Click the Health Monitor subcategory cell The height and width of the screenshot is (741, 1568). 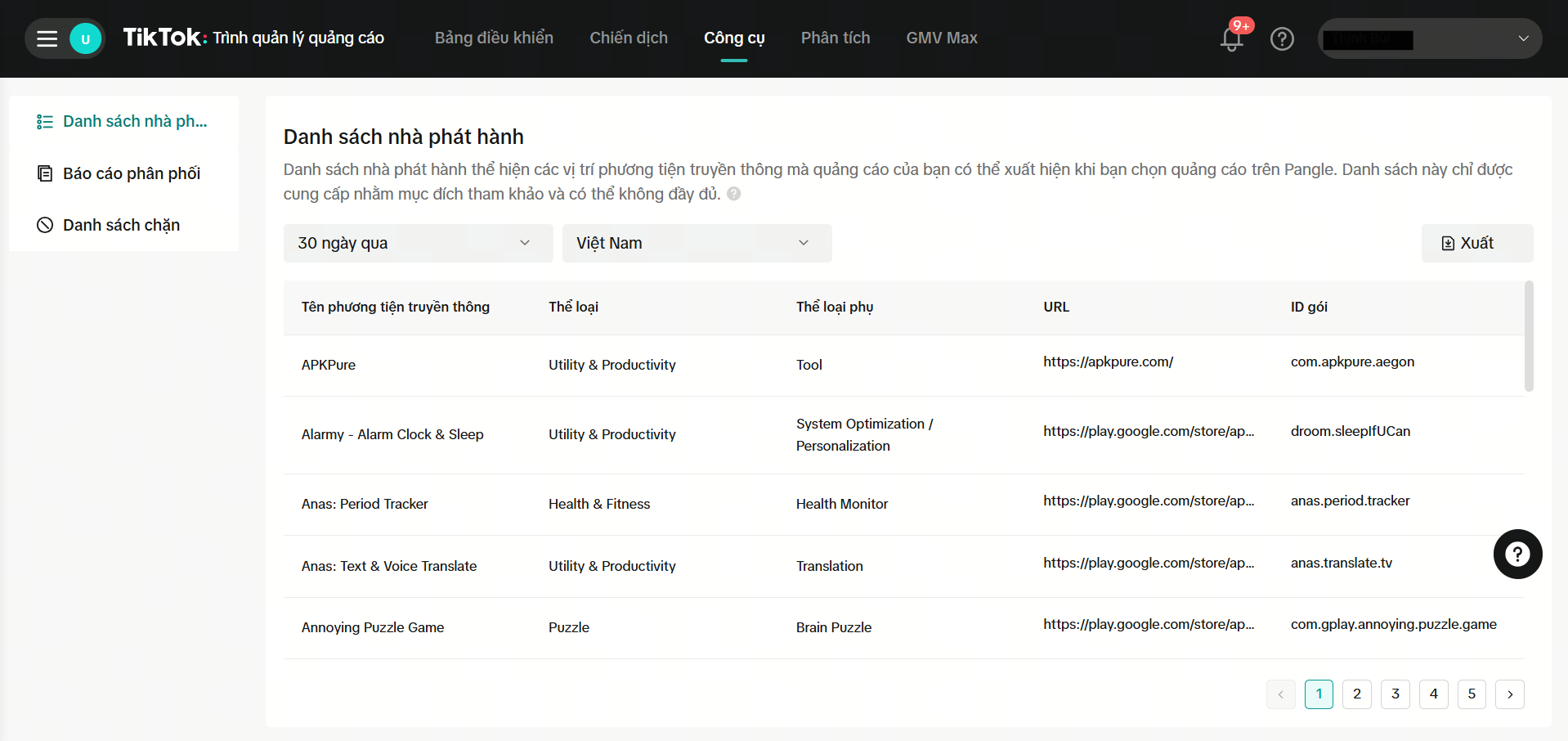point(842,504)
